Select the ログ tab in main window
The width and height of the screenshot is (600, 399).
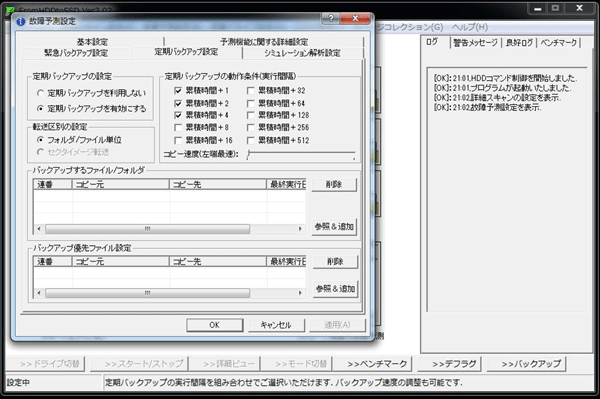click(x=433, y=42)
